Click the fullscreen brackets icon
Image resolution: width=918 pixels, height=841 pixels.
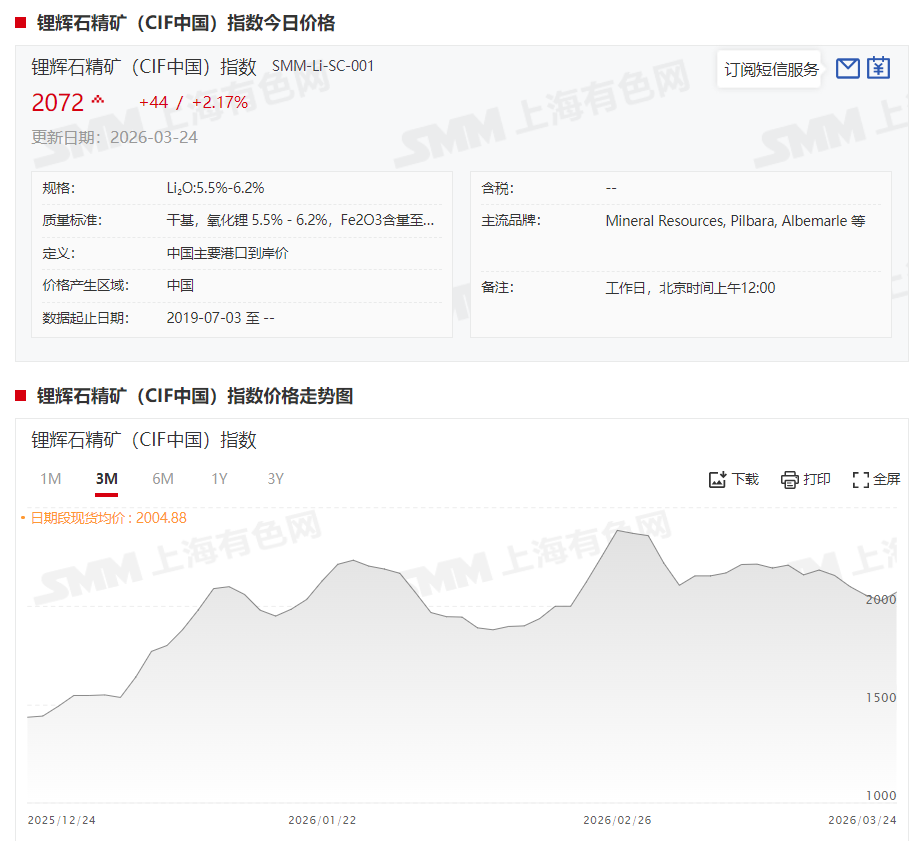pyautogui.click(x=861, y=480)
